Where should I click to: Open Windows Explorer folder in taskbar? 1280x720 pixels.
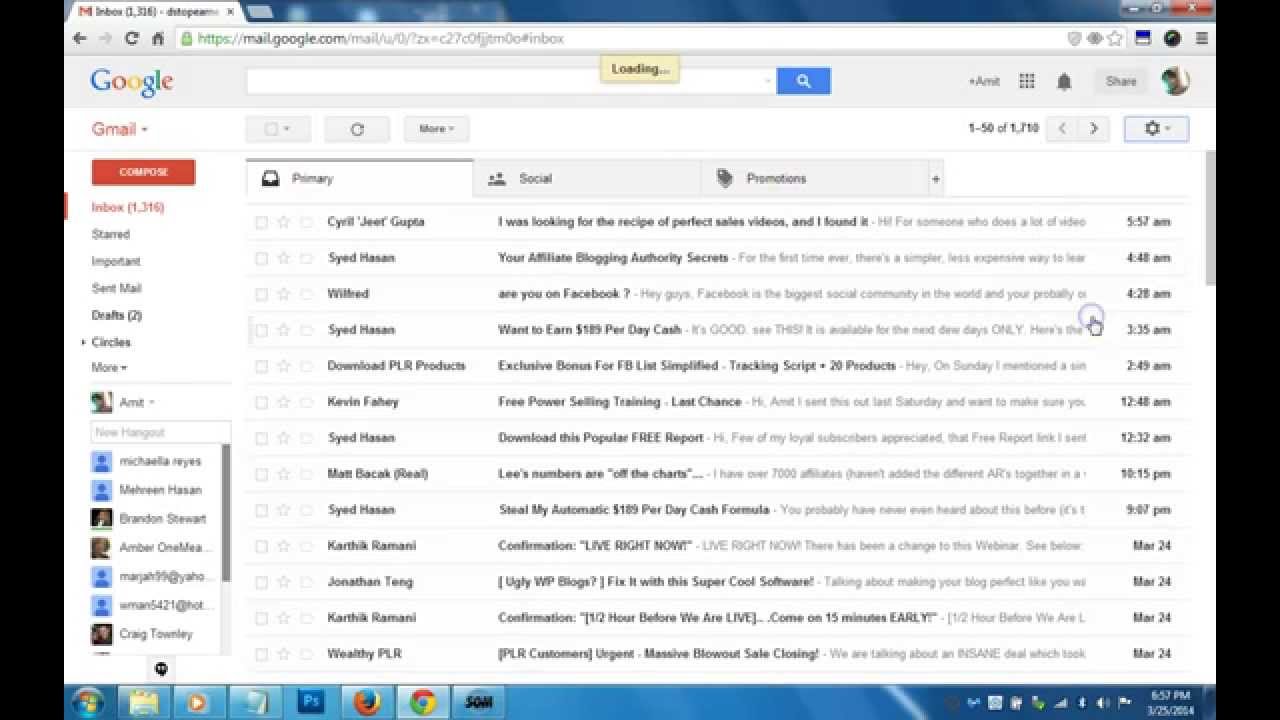(142, 702)
